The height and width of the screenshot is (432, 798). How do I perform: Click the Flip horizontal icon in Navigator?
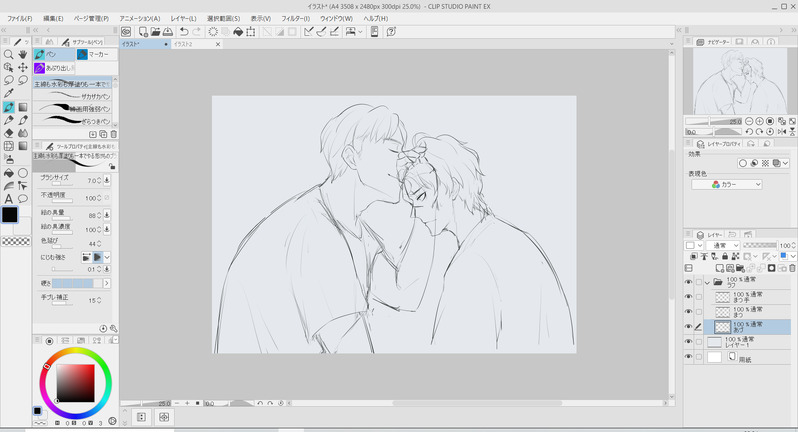pyautogui.click(x=782, y=132)
